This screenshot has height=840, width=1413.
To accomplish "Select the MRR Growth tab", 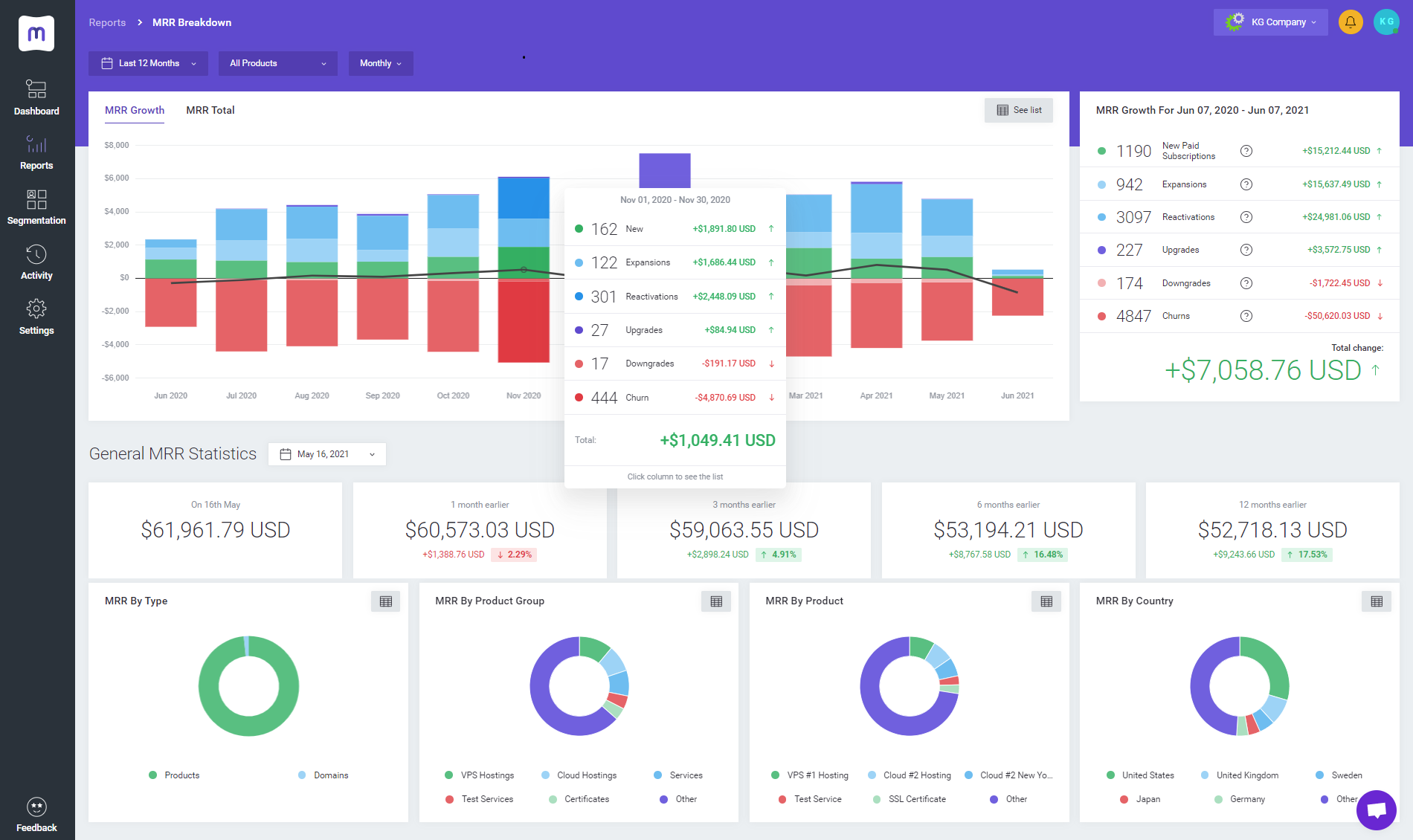I will 135,110.
